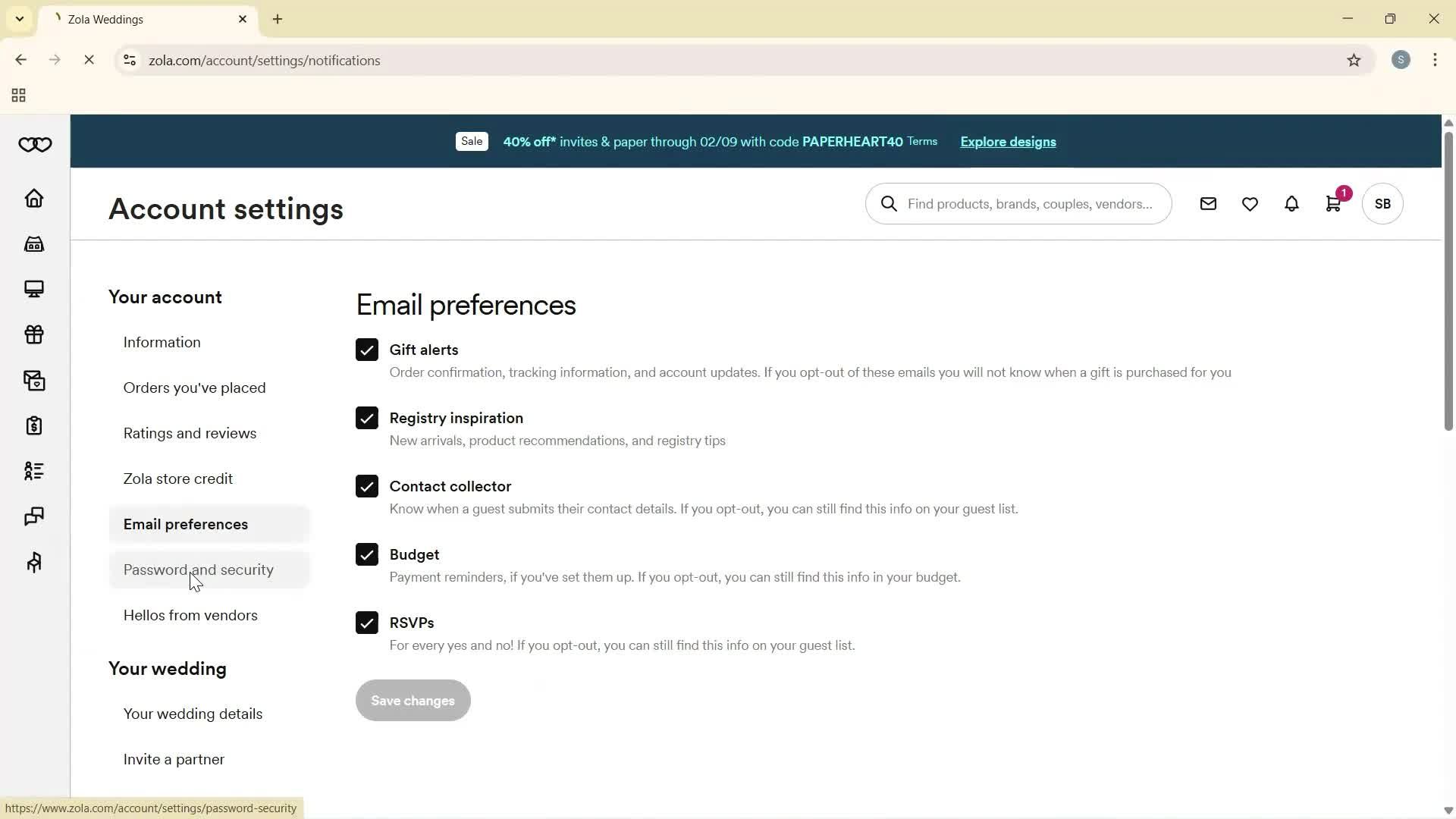
Task: Uncheck the Gift alerts checkbox
Action: [x=367, y=350]
